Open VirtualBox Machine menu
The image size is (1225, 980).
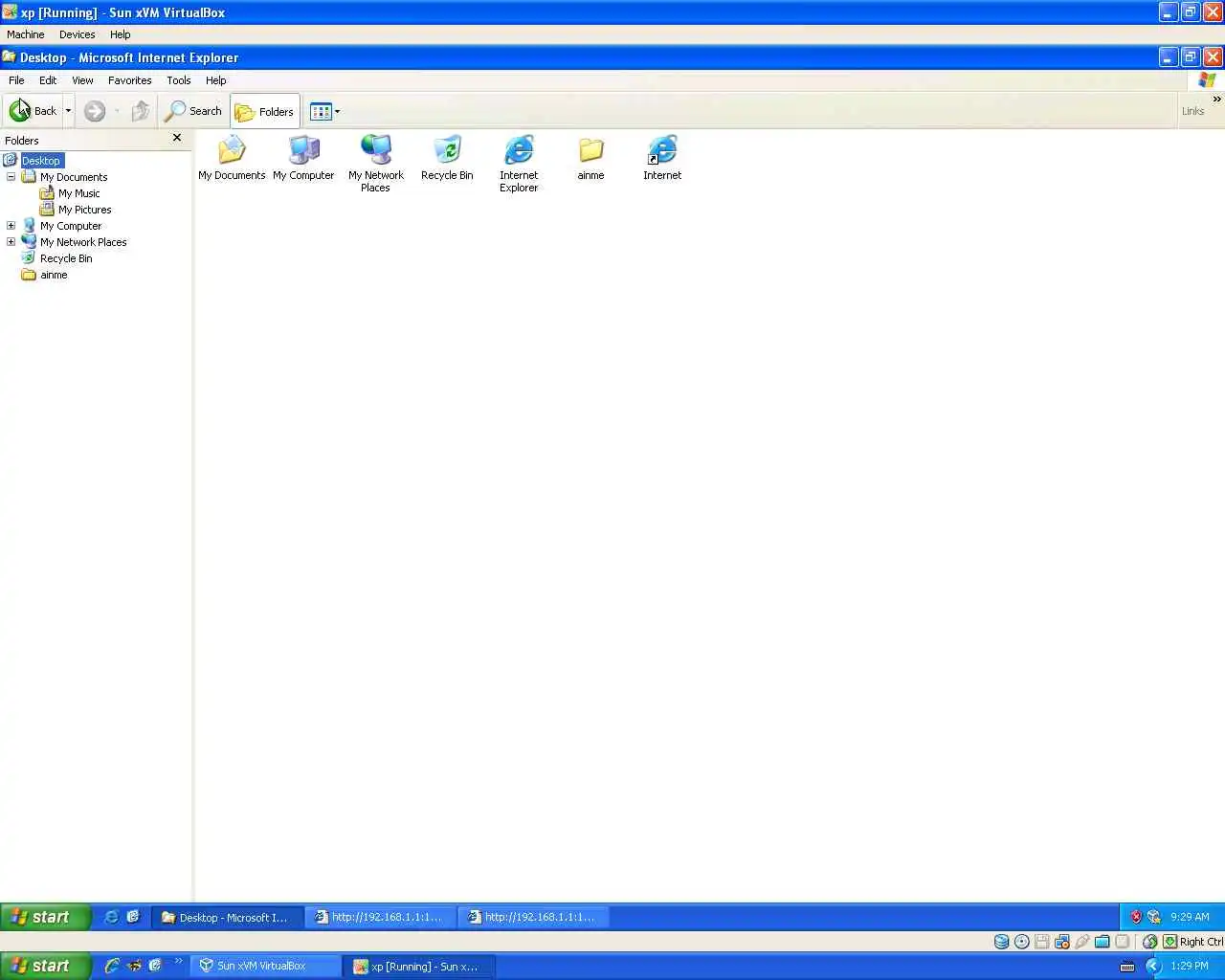pyautogui.click(x=26, y=34)
